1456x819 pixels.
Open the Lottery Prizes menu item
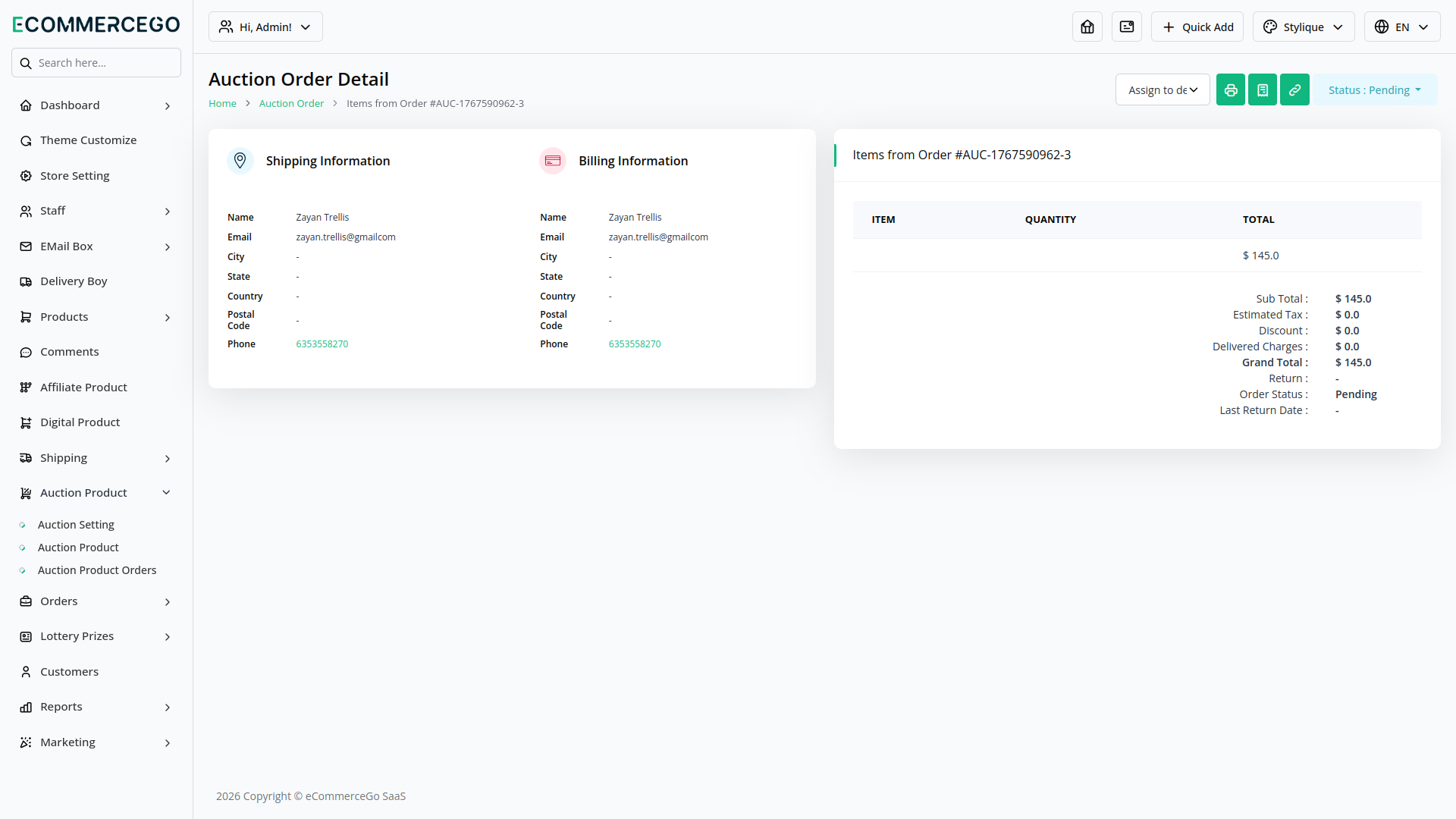coord(96,636)
